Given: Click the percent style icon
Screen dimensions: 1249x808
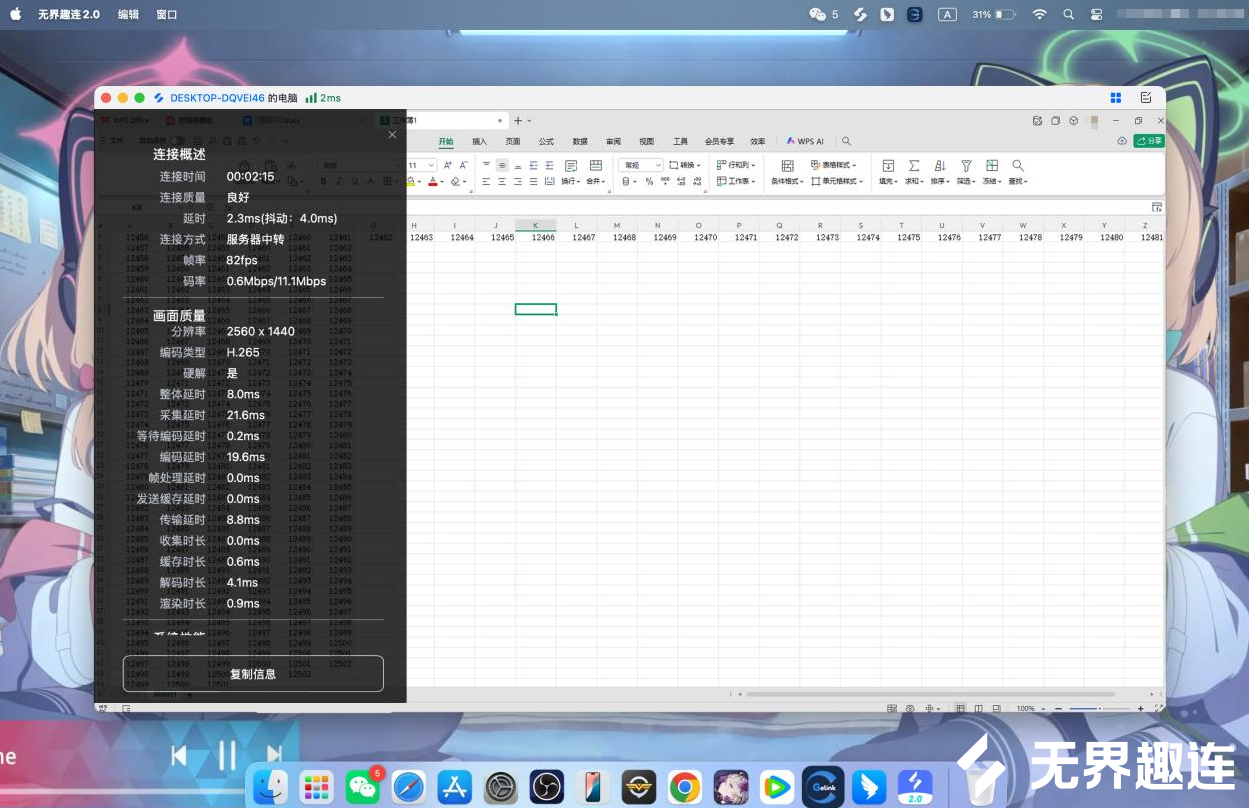Looking at the screenshot, I should tap(649, 182).
